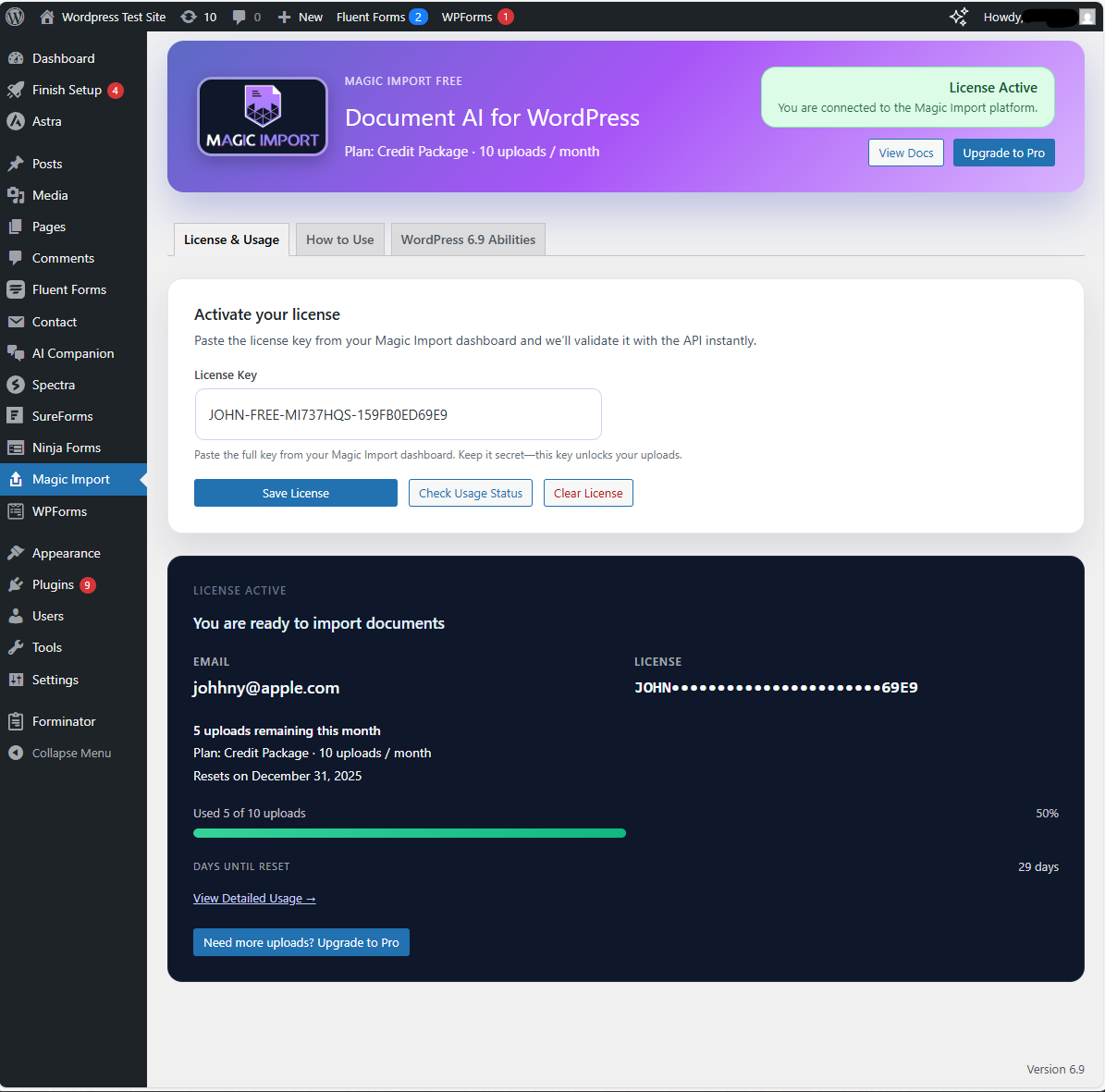Click the Clear License button

[588, 493]
